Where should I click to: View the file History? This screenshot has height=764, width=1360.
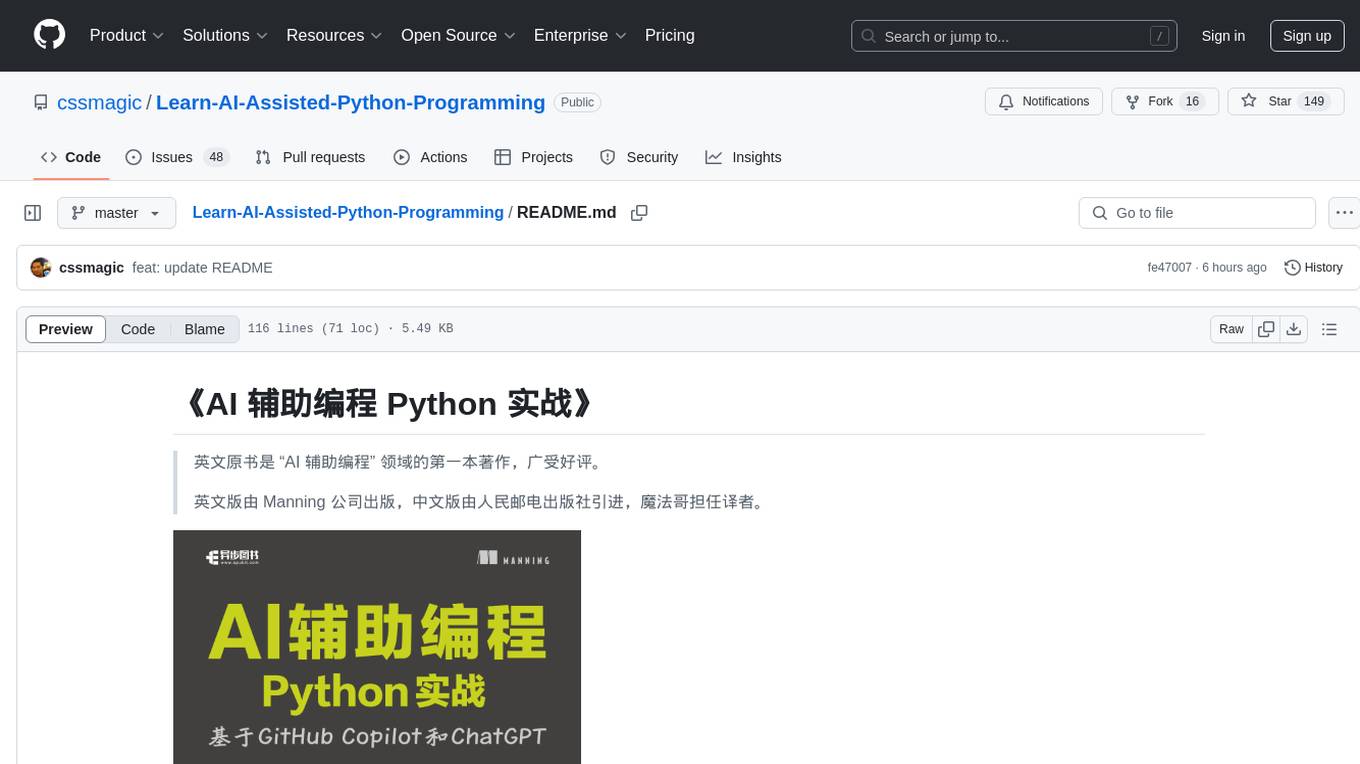(1313, 268)
